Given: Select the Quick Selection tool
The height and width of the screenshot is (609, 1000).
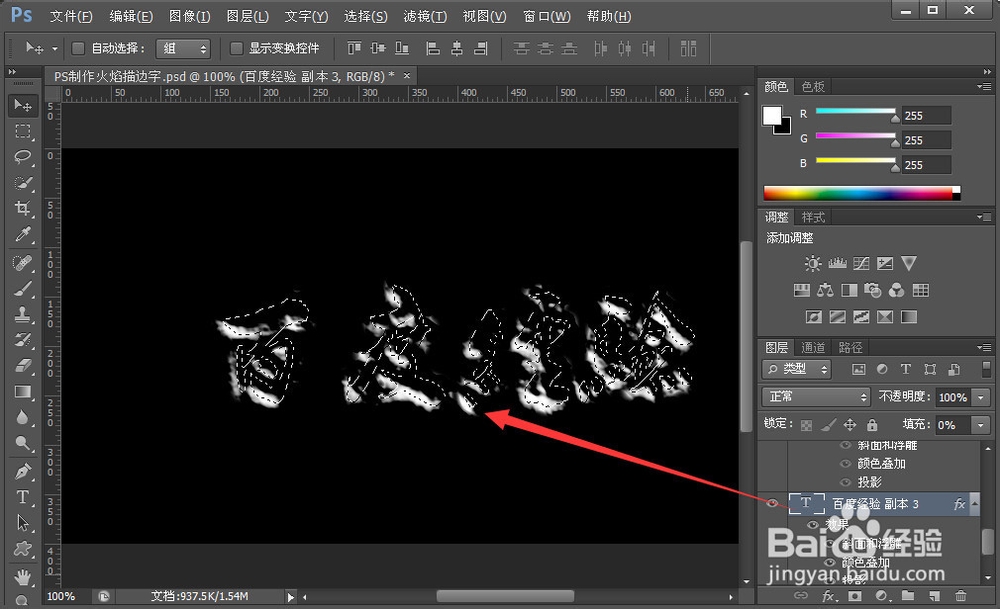Looking at the screenshot, I should [23, 183].
